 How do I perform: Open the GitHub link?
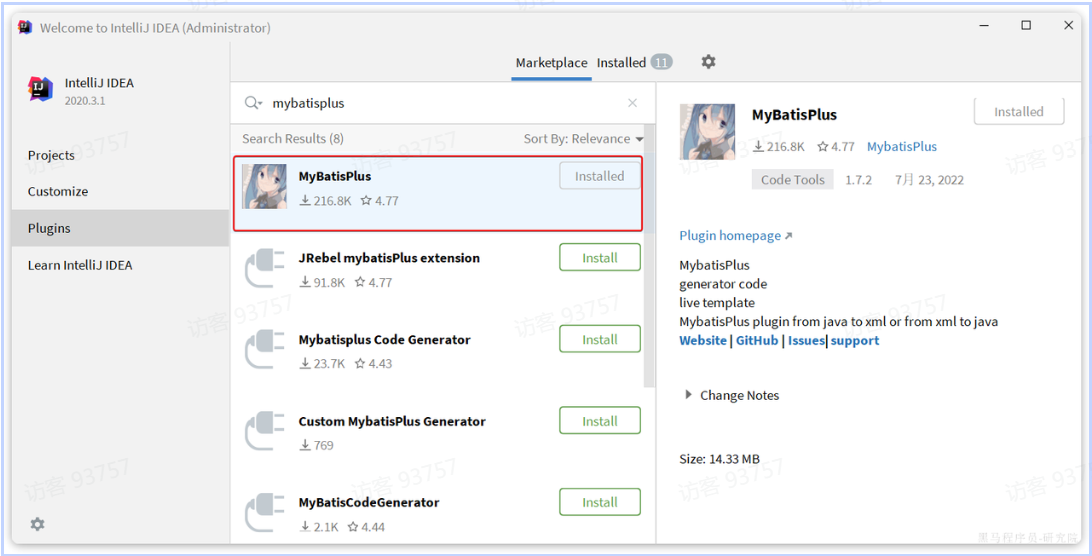757,341
